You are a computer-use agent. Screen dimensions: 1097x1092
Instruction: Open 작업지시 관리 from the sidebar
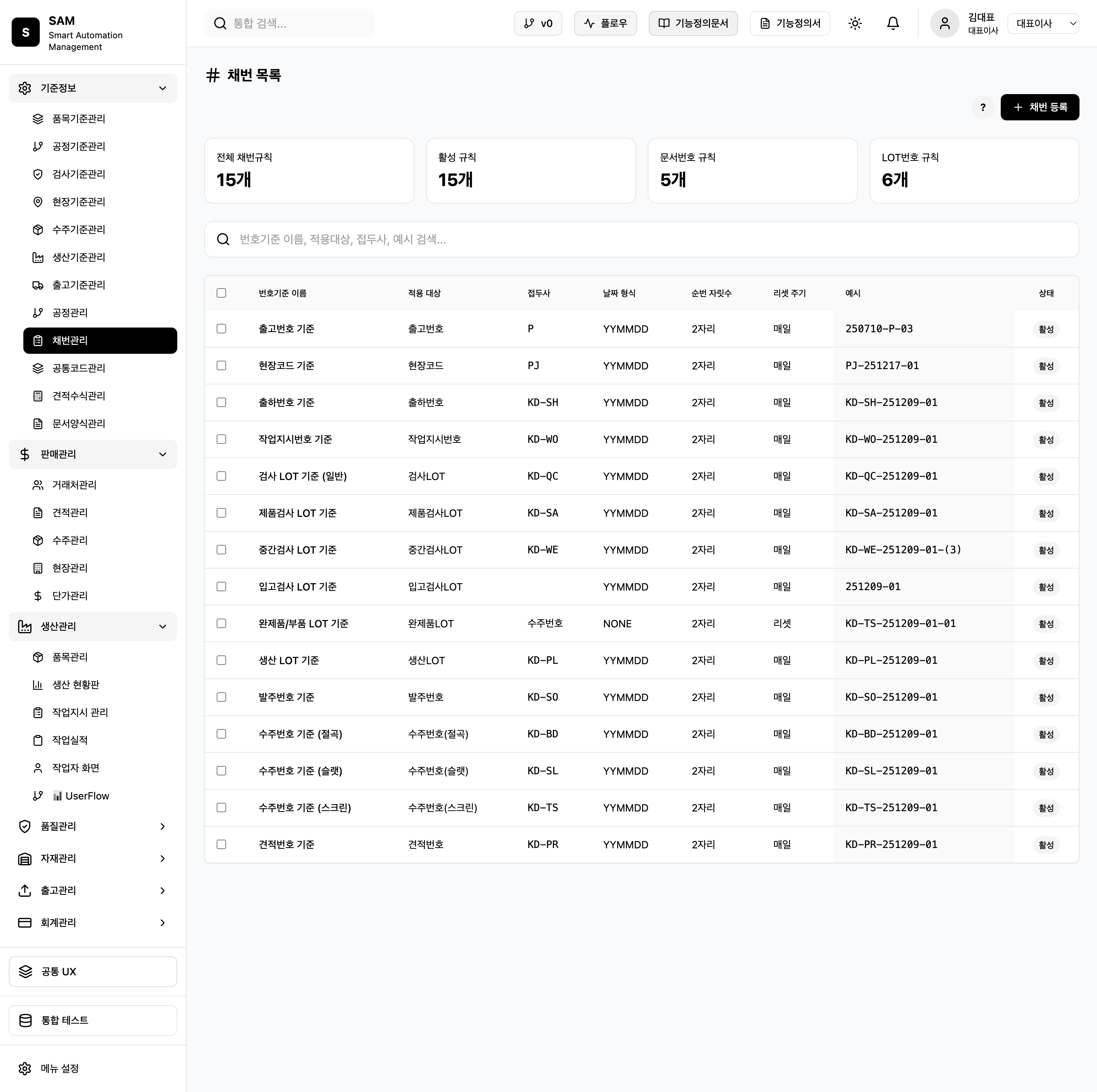click(x=80, y=712)
